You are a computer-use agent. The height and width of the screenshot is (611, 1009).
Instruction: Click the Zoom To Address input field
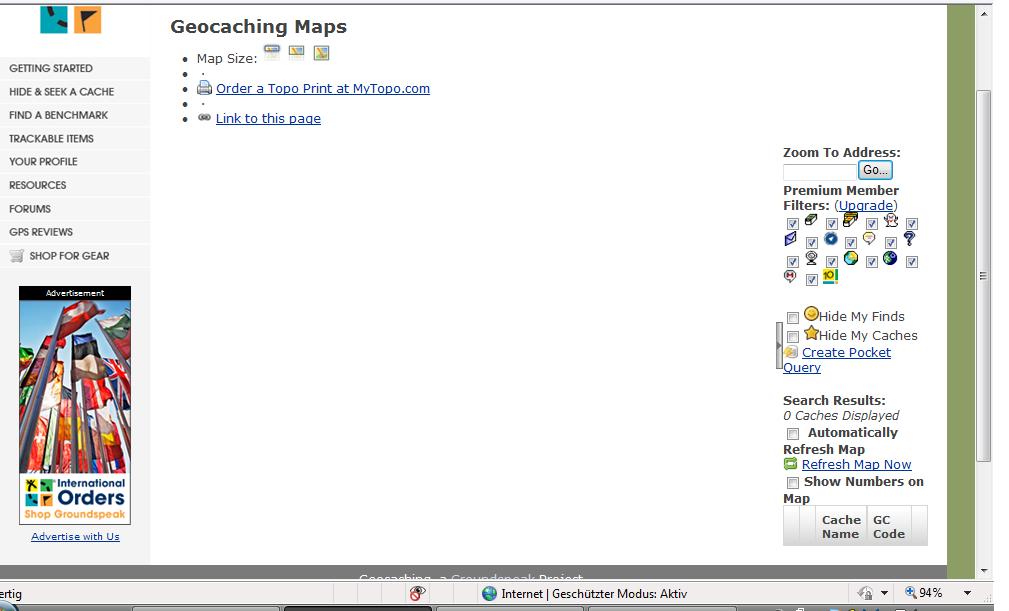pos(820,172)
